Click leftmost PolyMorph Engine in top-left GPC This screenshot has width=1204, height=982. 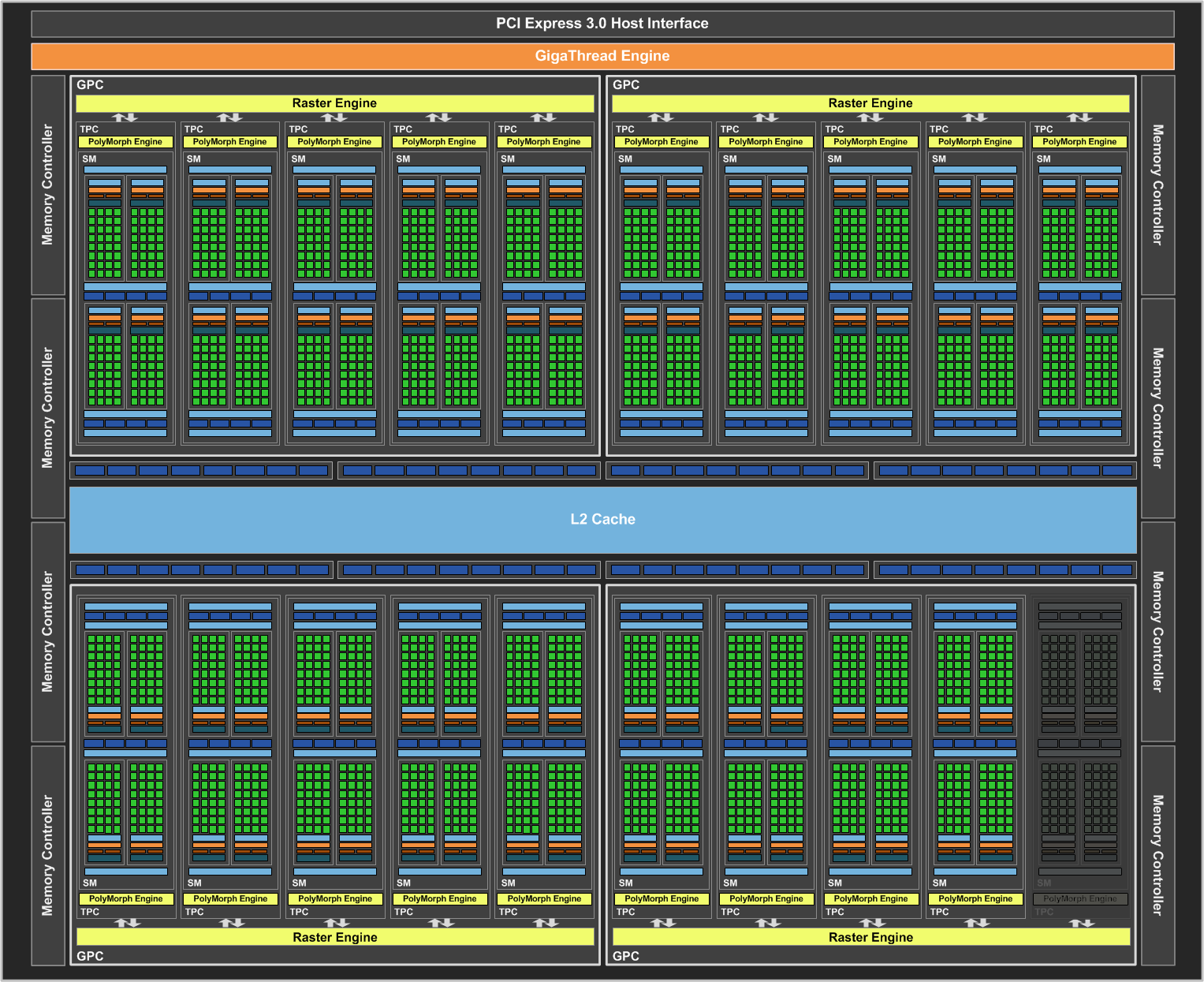[125, 142]
